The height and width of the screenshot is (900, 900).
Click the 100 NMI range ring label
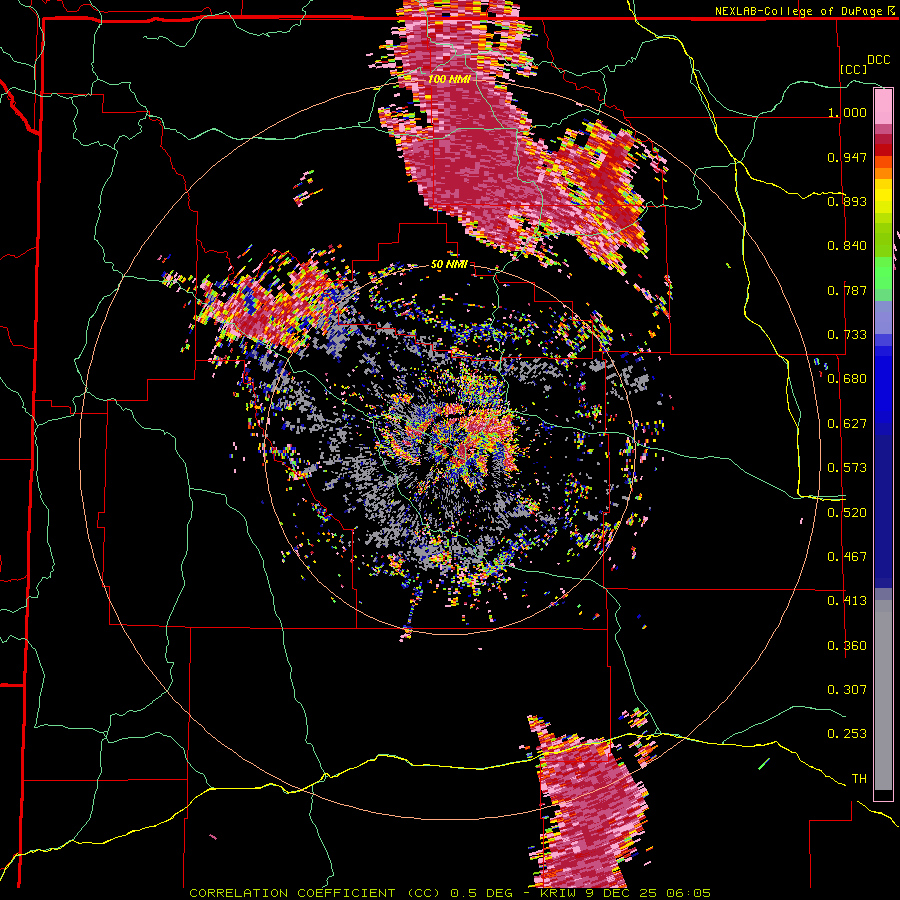[449, 79]
